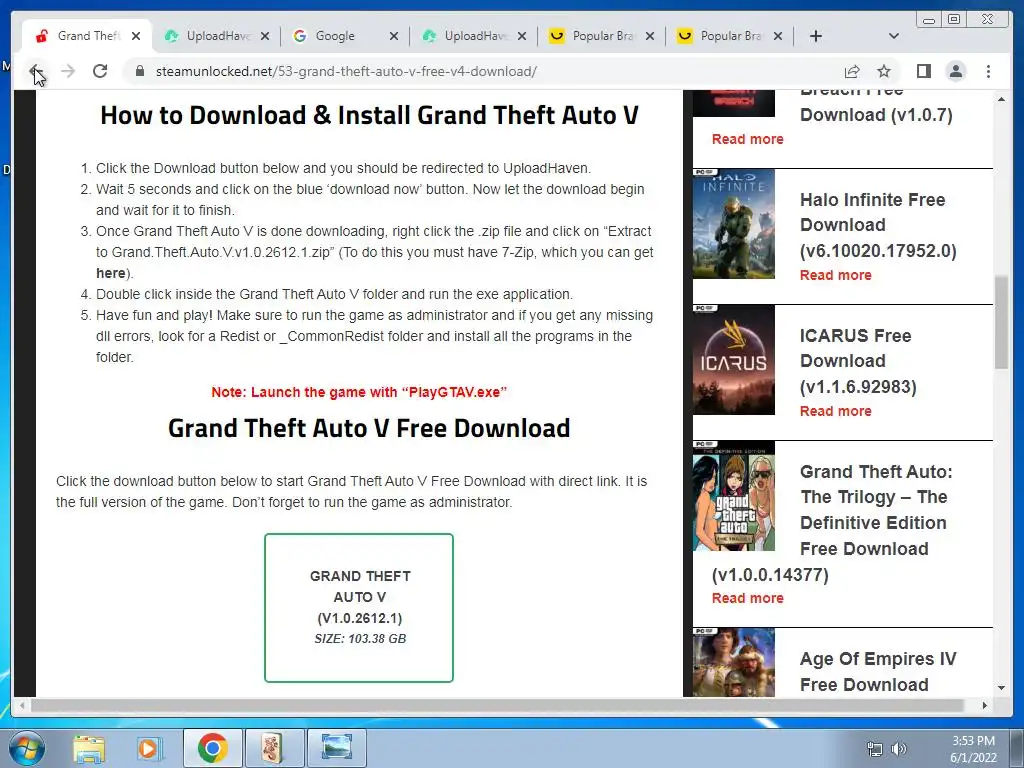Open the Chrome three-dot menu
The image size is (1024, 768).
click(x=988, y=71)
